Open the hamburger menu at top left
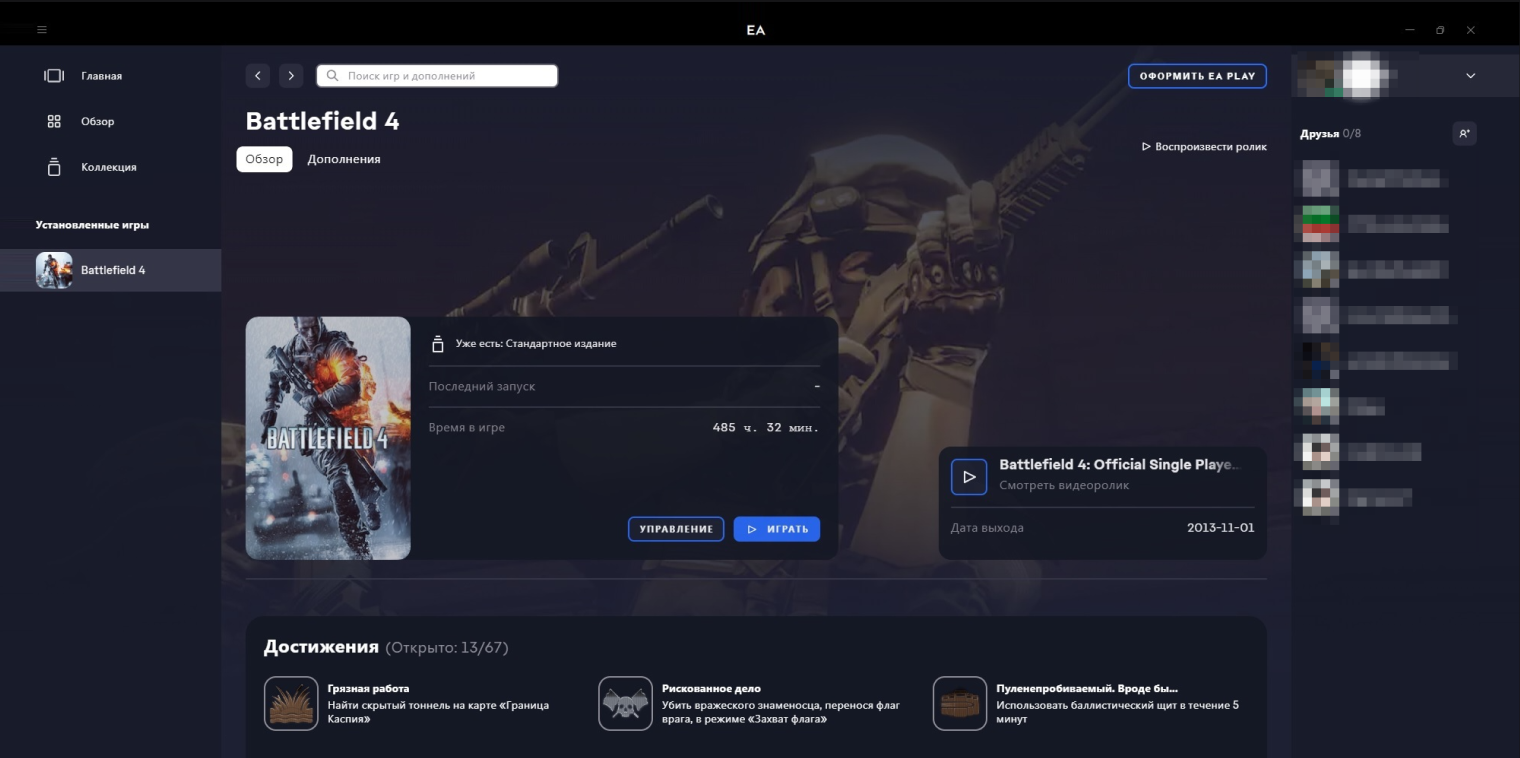The image size is (1520, 758). (x=42, y=29)
